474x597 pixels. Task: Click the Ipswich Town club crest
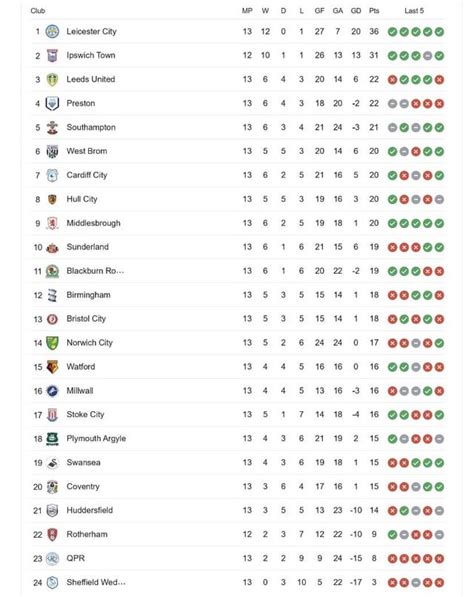[x=52, y=56]
